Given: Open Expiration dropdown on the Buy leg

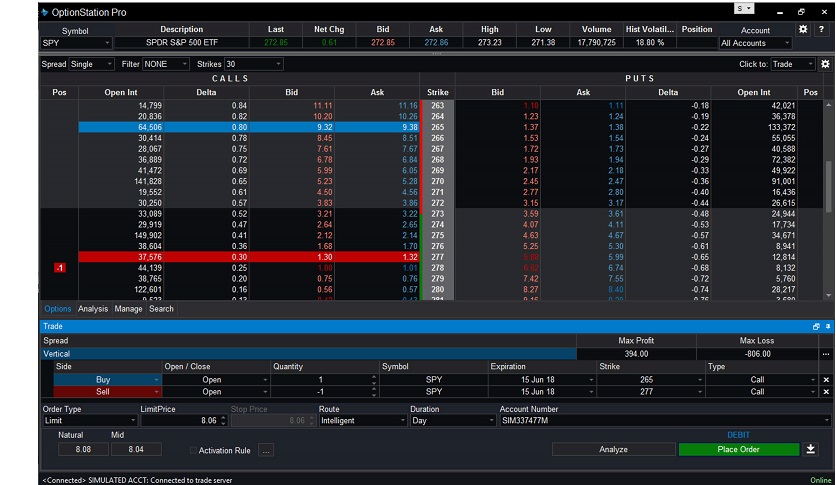Looking at the screenshot, I should tap(541, 379).
